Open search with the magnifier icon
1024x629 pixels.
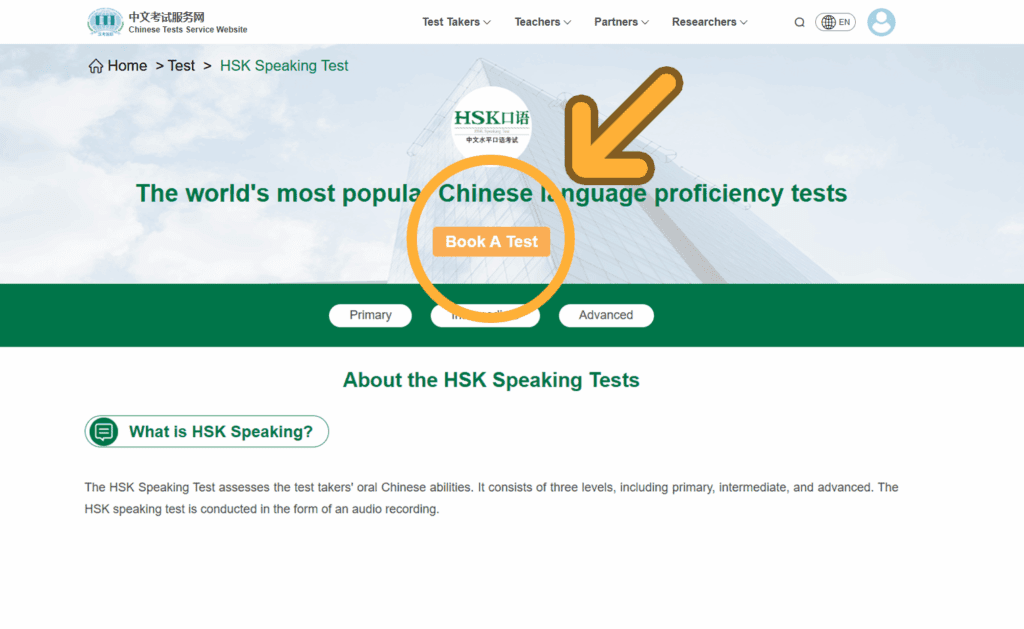[x=799, y=22]
